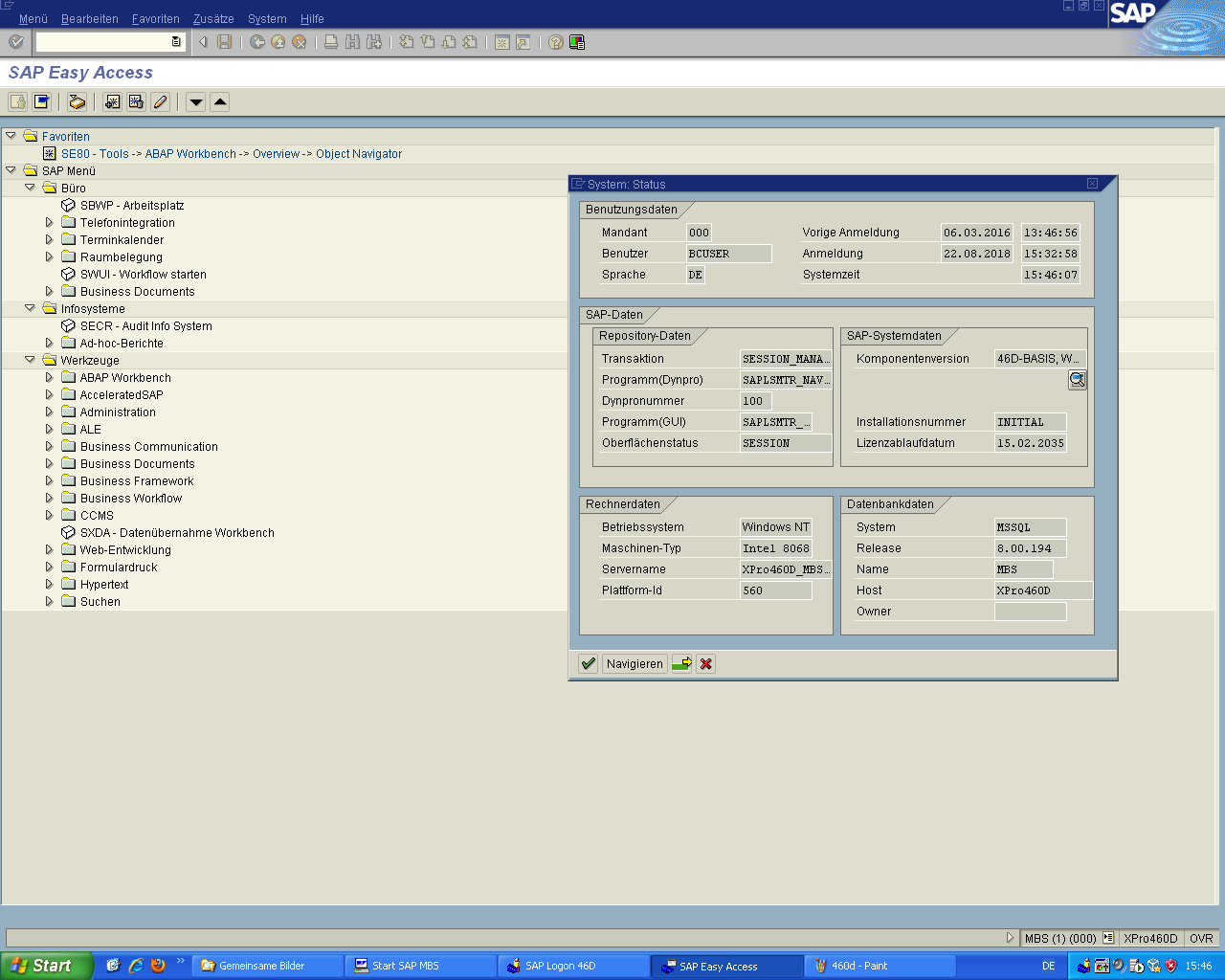Click the SAP Business Workplace icon
This screenshot has width=1225, height=980.
pos(78,101)
